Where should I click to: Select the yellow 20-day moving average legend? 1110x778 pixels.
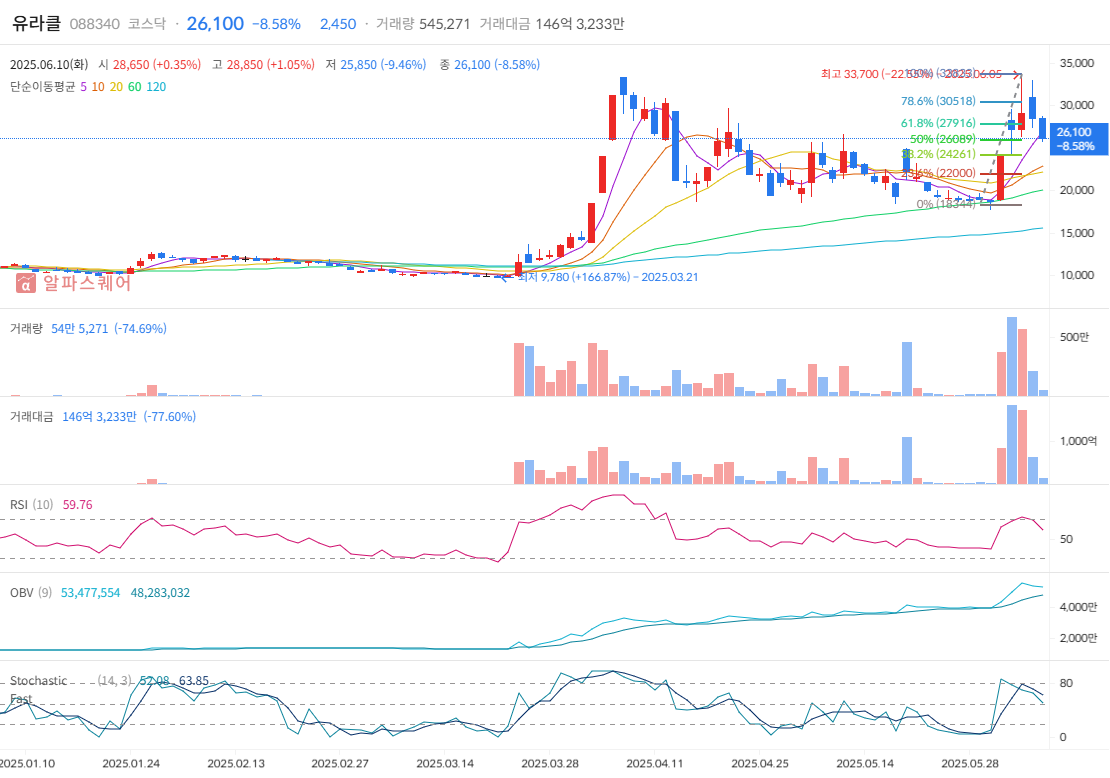tap(116, 87)
